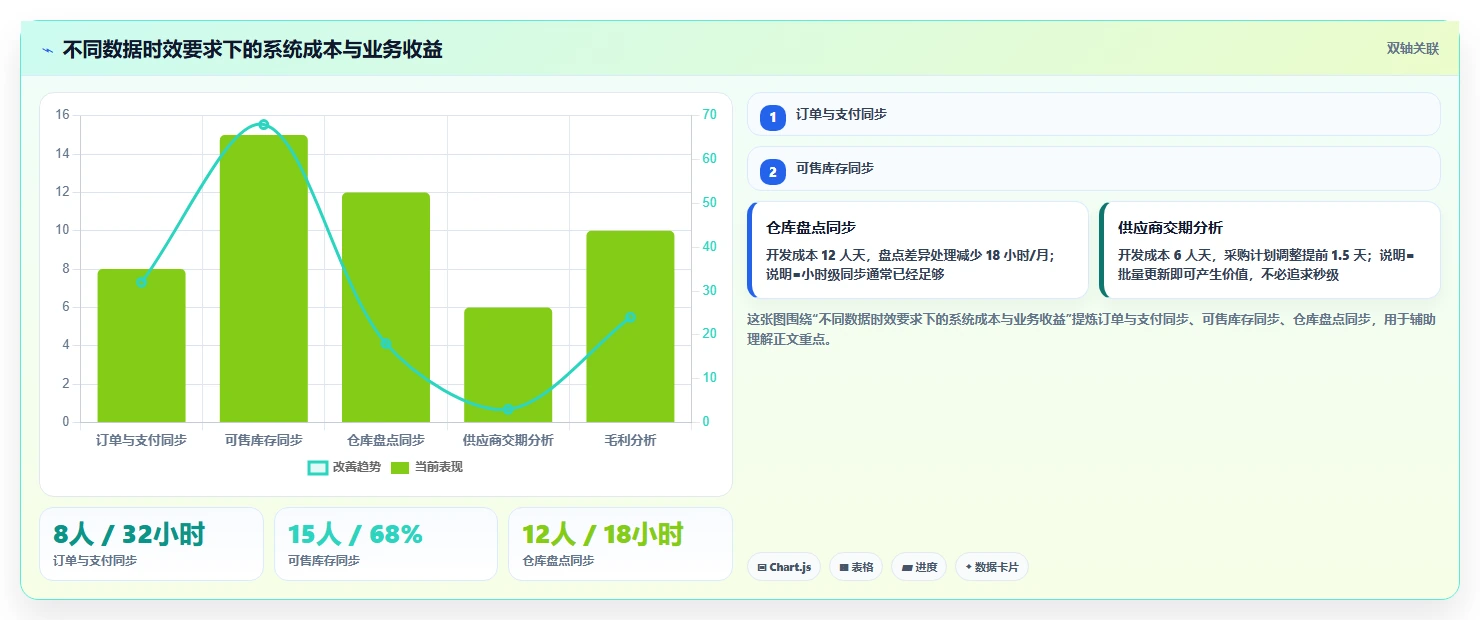Open the 可售库存同步 list item
This screenshot has height=620, width=1480.
[1093, 168]
